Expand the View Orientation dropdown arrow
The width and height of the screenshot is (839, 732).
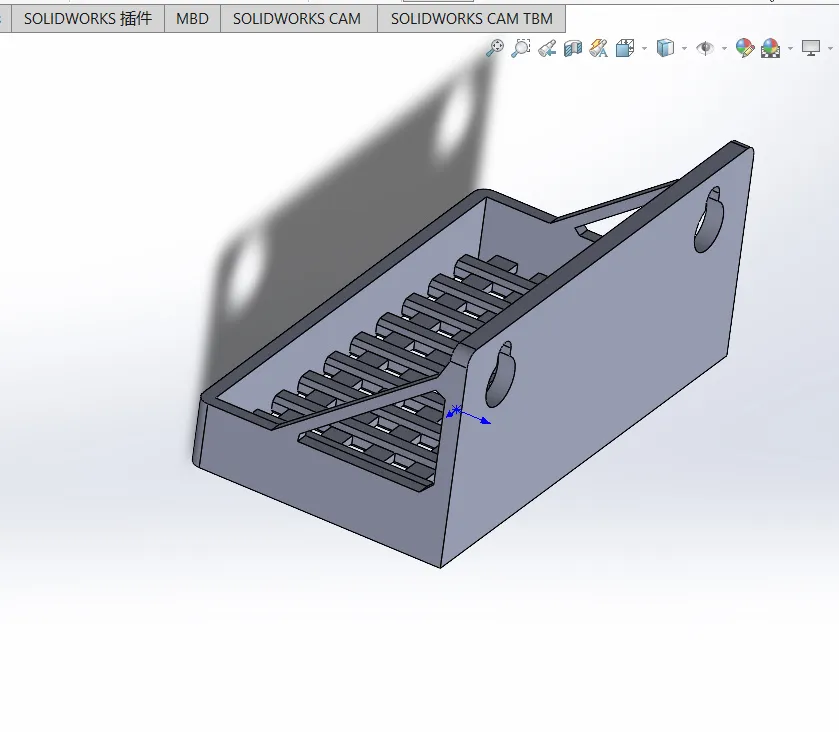click(644, 49)
